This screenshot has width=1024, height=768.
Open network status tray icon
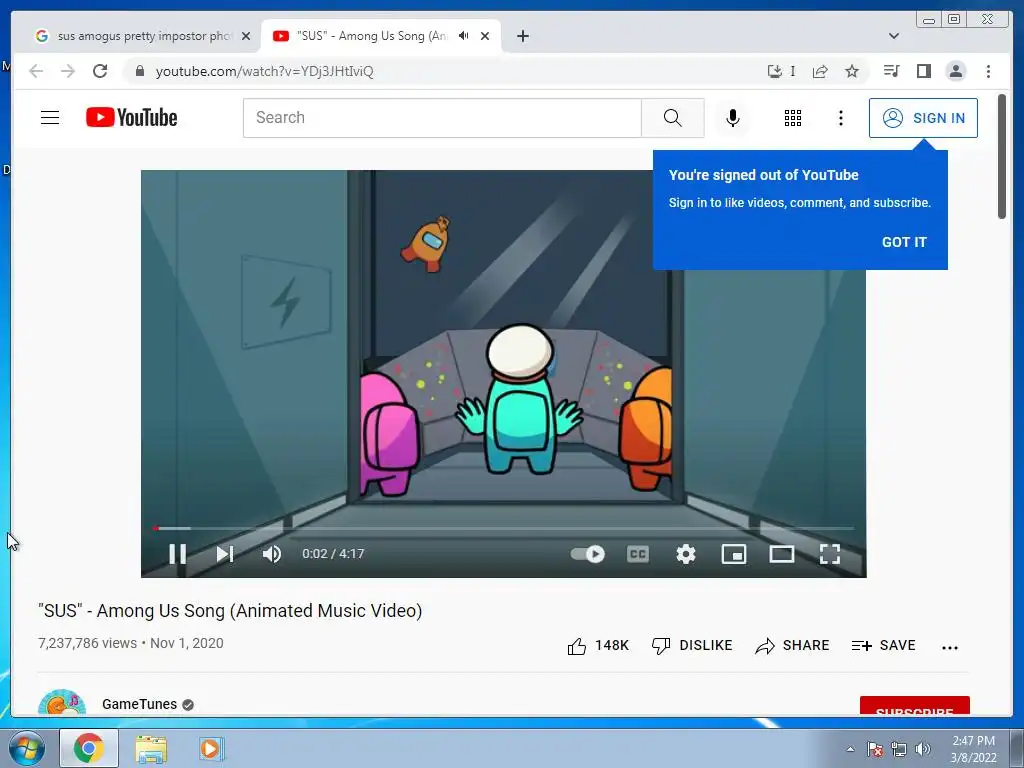point(899,749)
